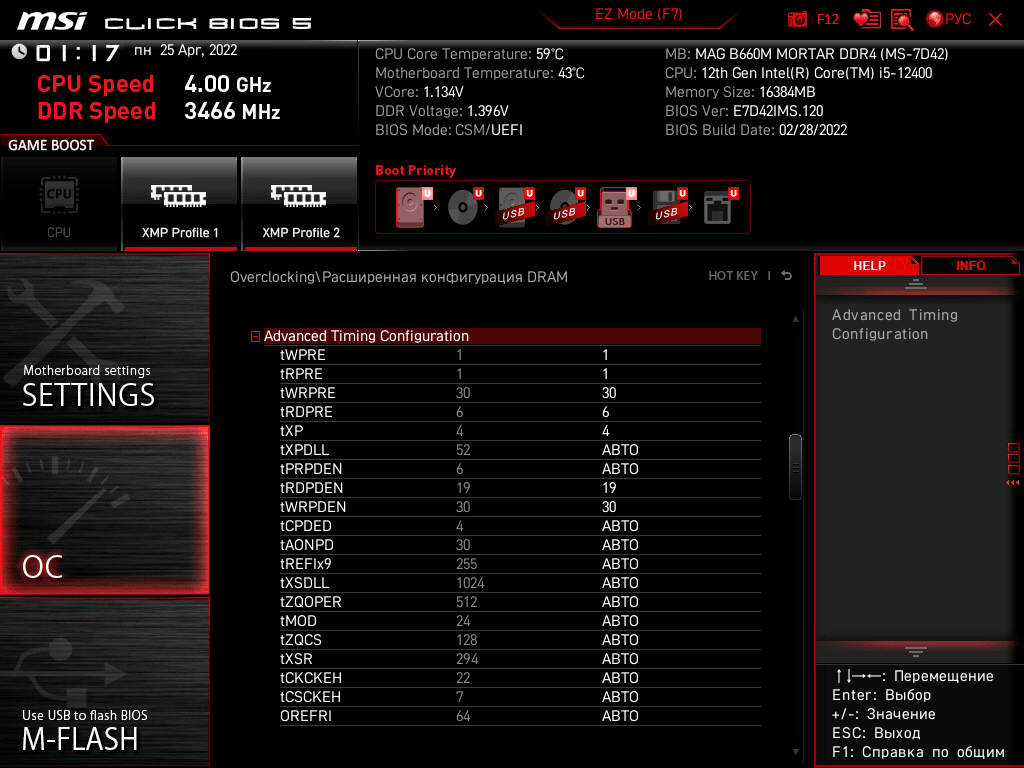This screenshot has width=1024, height=768.
Task: Click the tXSR current value 294
Action: click(466, 658)
